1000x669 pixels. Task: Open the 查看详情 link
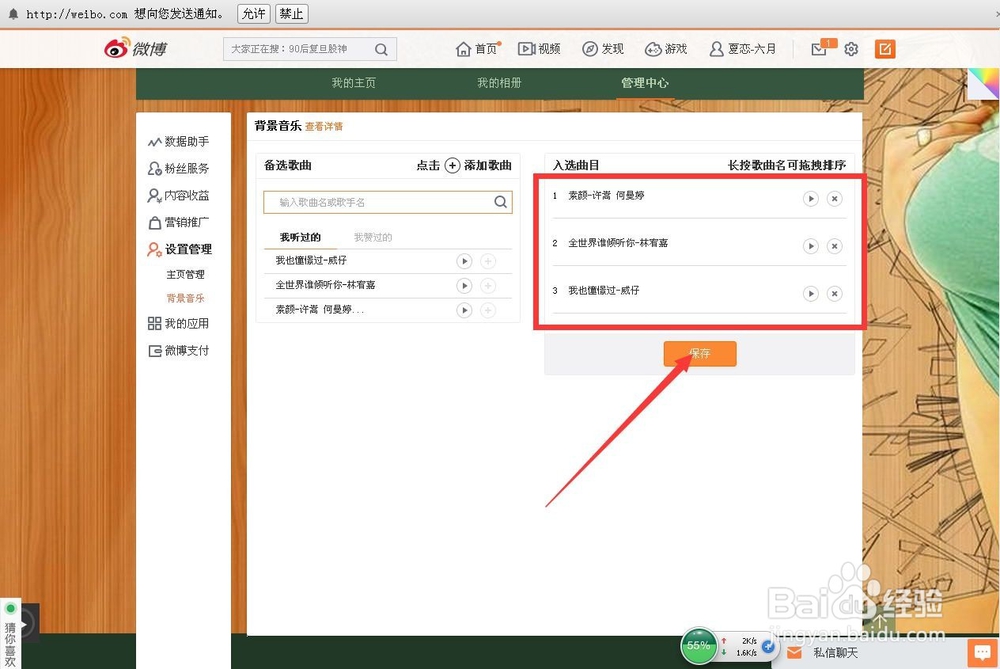click(x=325, y=125)
